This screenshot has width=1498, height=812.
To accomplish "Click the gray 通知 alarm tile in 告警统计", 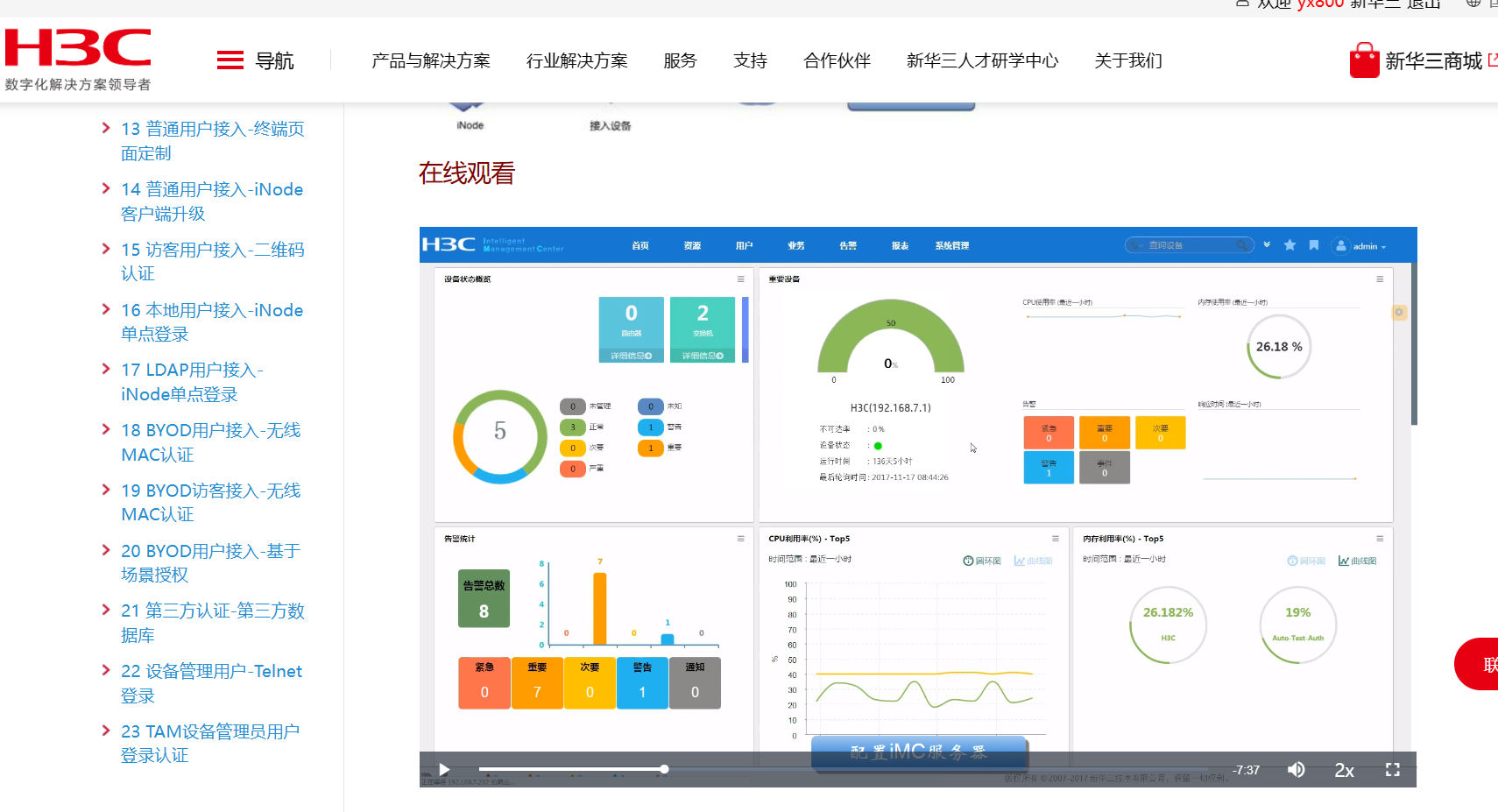I will click(695, 682).
